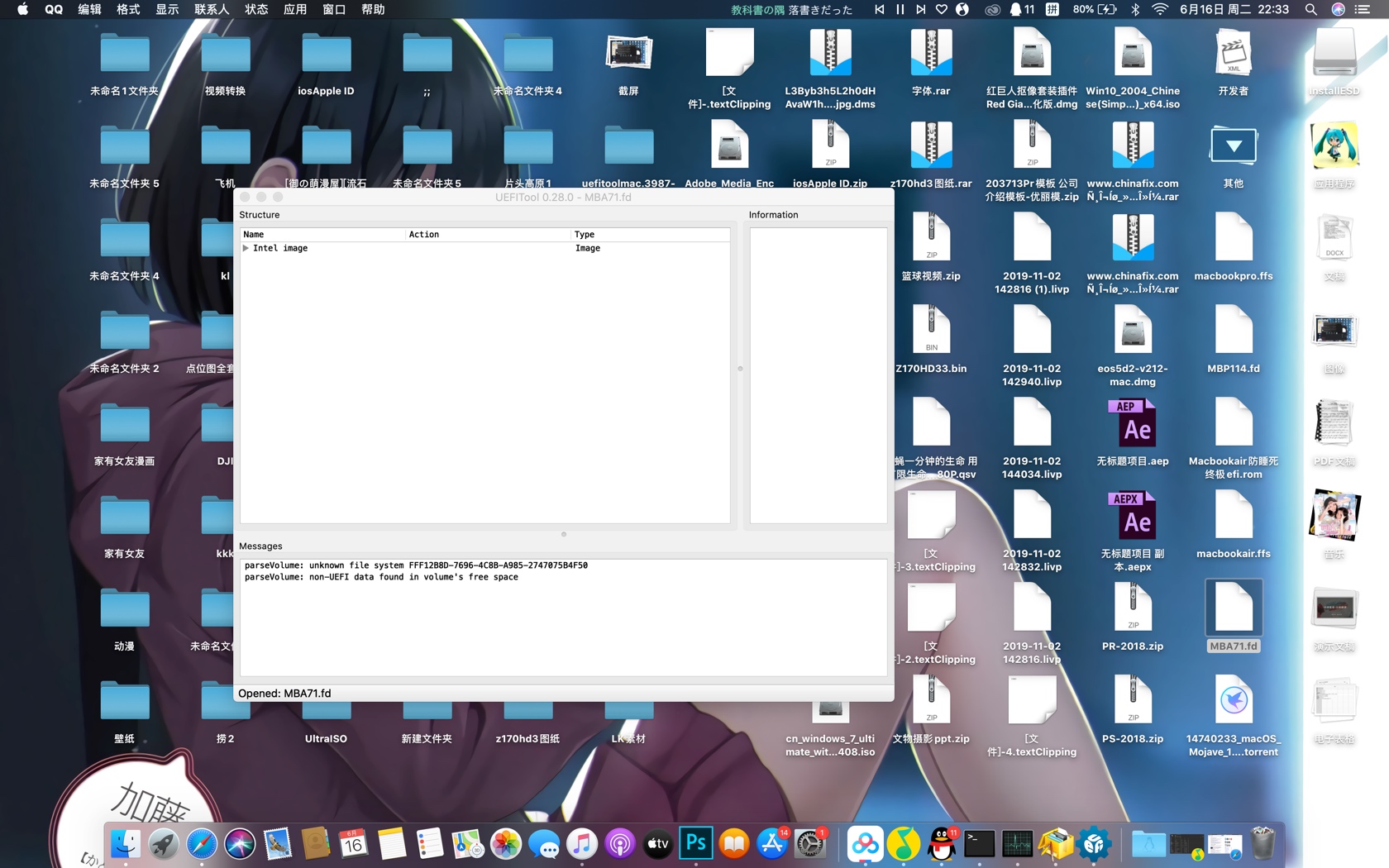1389x868 pixels.
Task: Expand the 其他 stack on desktop
Action: pyautogui.click(x=1234, y=155)
